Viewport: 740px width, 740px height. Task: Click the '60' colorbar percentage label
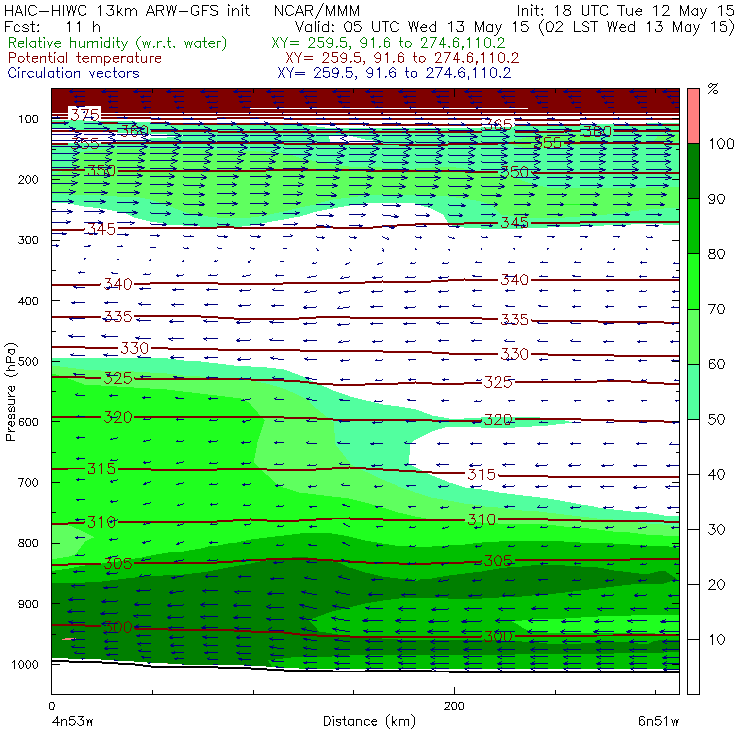717,364
